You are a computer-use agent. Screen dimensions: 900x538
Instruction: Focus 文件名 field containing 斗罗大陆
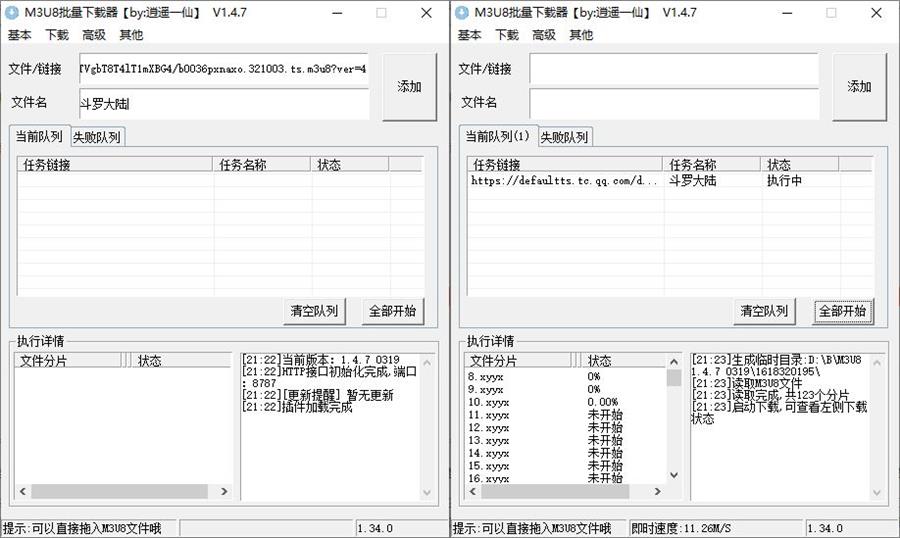click(222, 103)
